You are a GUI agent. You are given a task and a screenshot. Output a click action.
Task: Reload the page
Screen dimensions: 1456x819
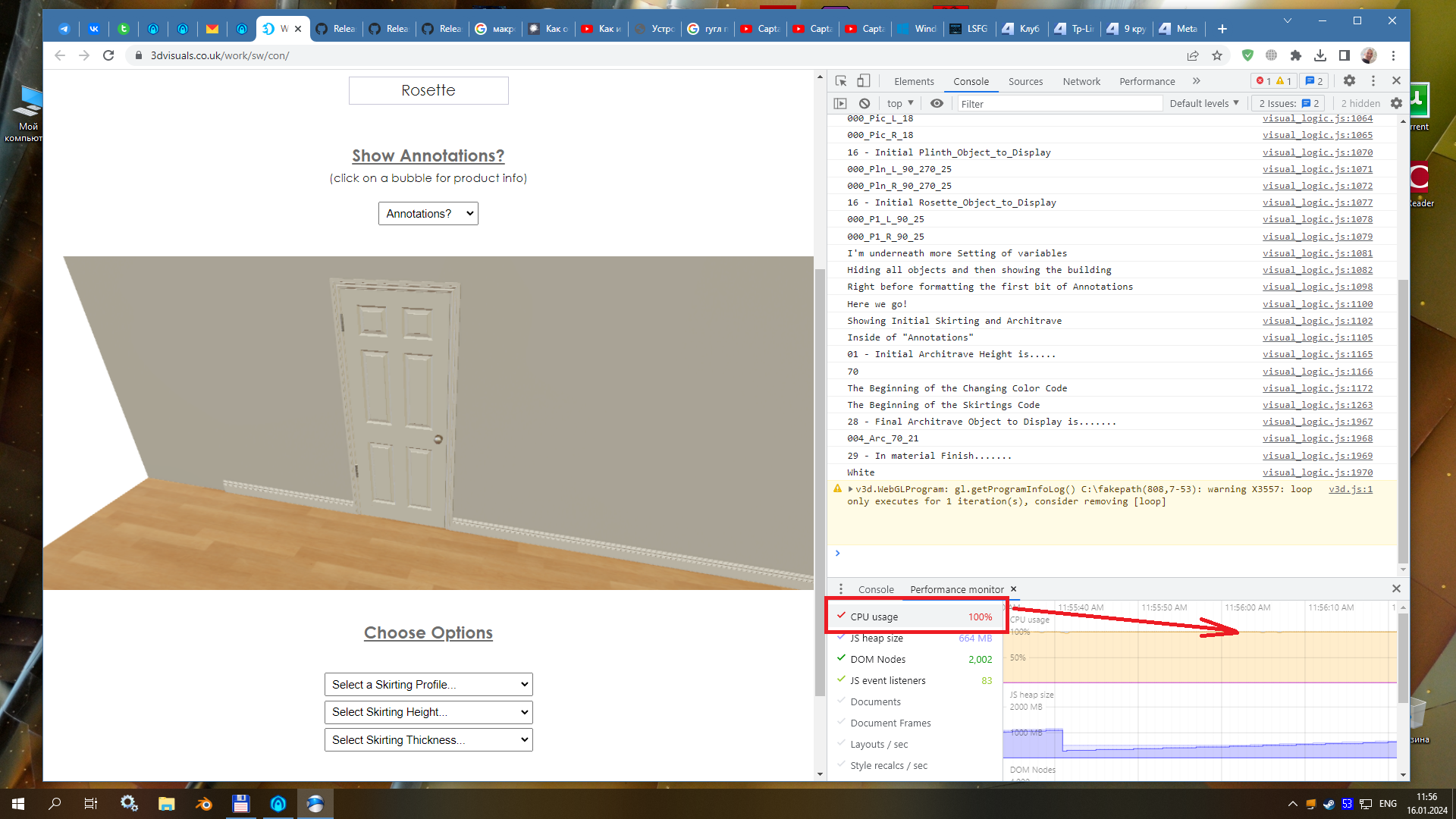tap(108, 55)
